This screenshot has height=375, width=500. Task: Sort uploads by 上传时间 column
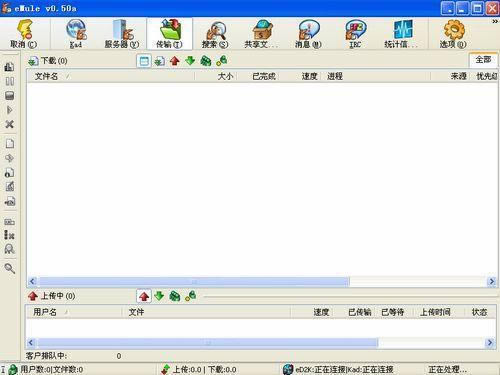coord(439,312)
